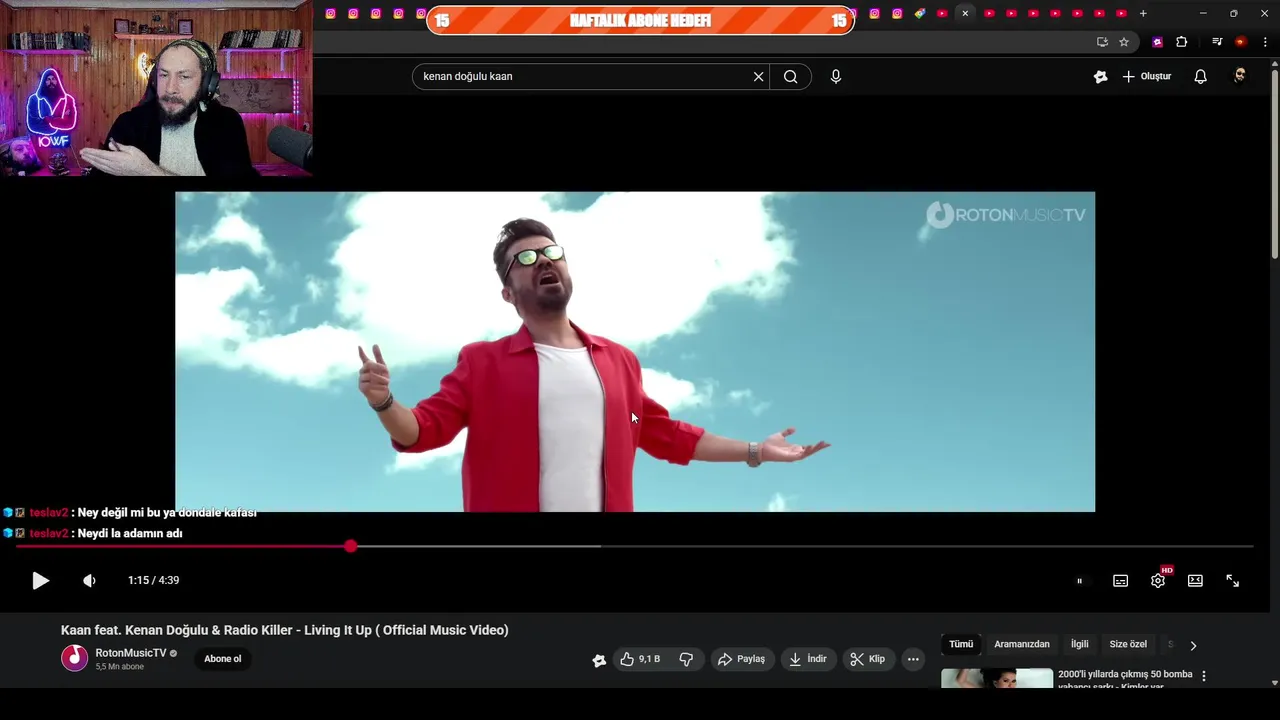Switch to the colorful price-tag icon tab

920,14
